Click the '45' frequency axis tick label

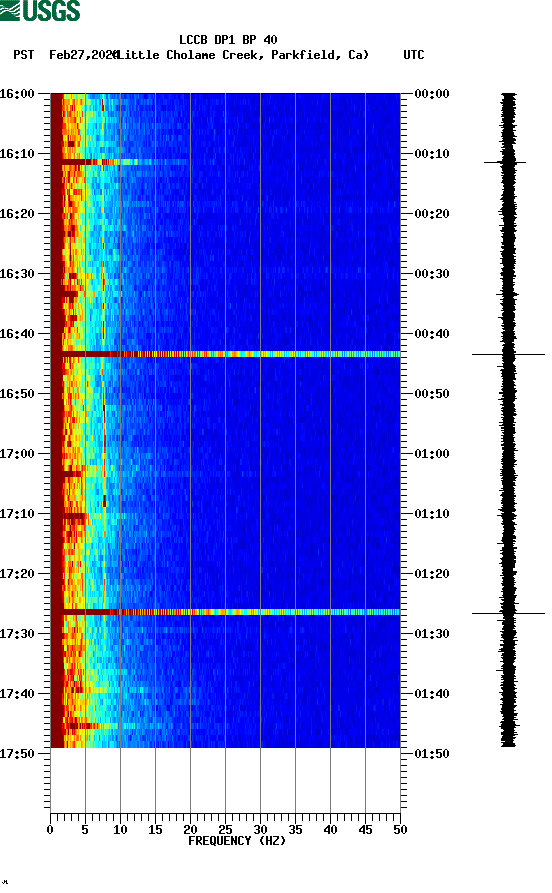pyautogui.click(x=365, y=830)
